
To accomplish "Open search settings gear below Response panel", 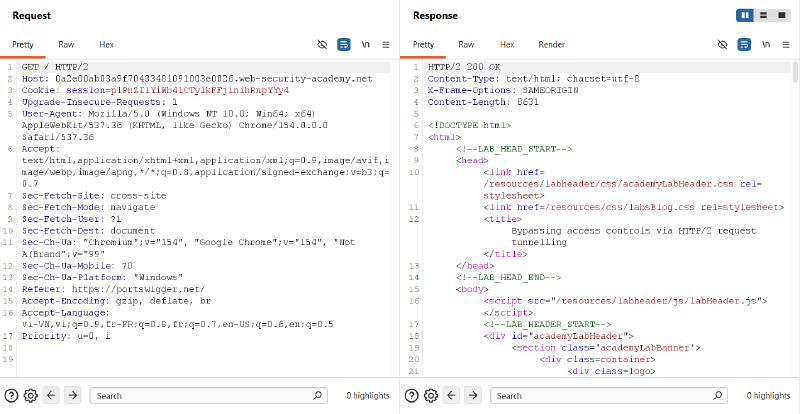I will pyautogui.click(x=431, y=396).
